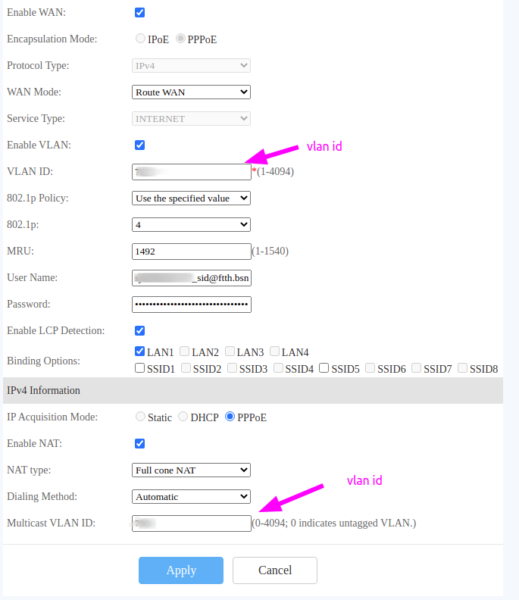519x600 pixels.
Task: Click the Apply button
Action: pos(181,570)
